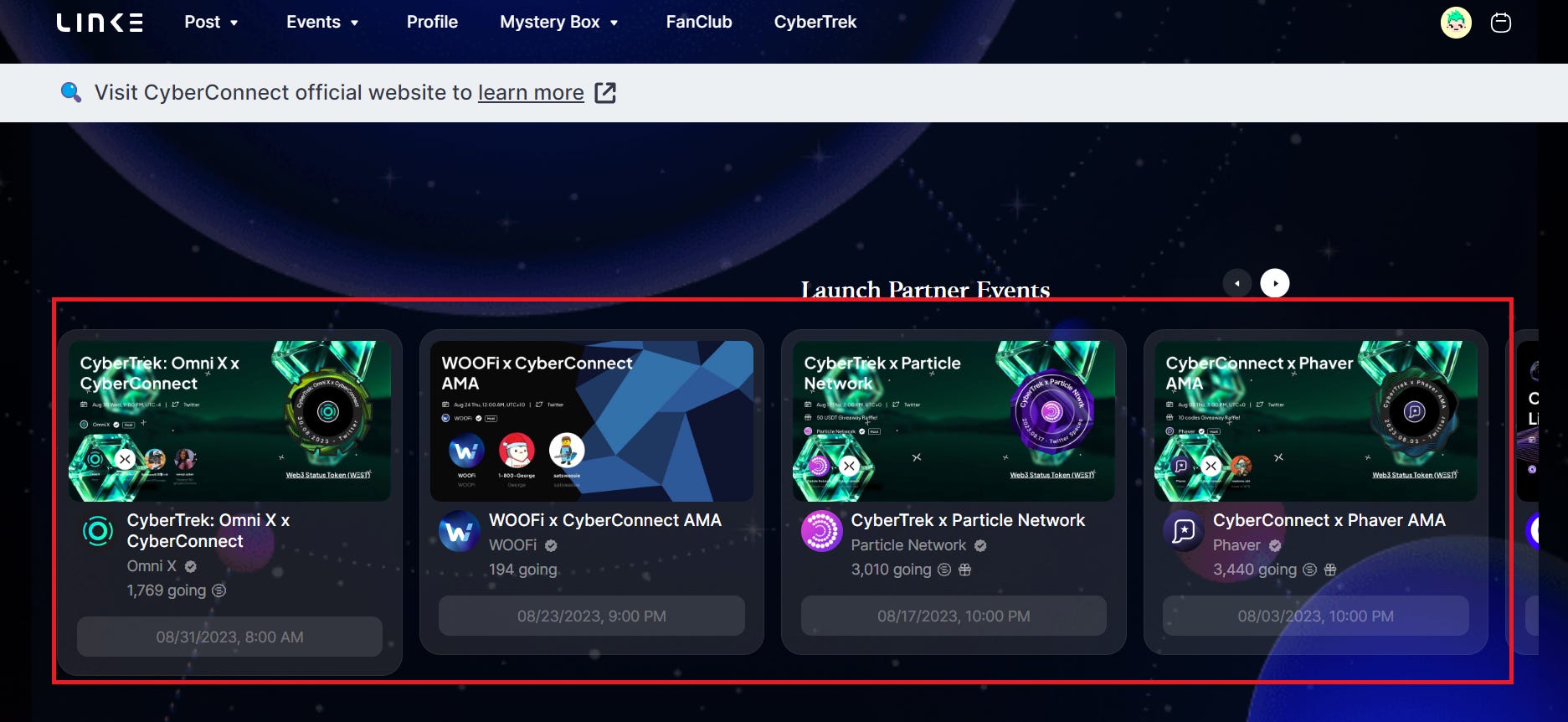1568x722 pixels.
Task: Click the WOOFi verified badge
Action: click(x=551, y=546)
